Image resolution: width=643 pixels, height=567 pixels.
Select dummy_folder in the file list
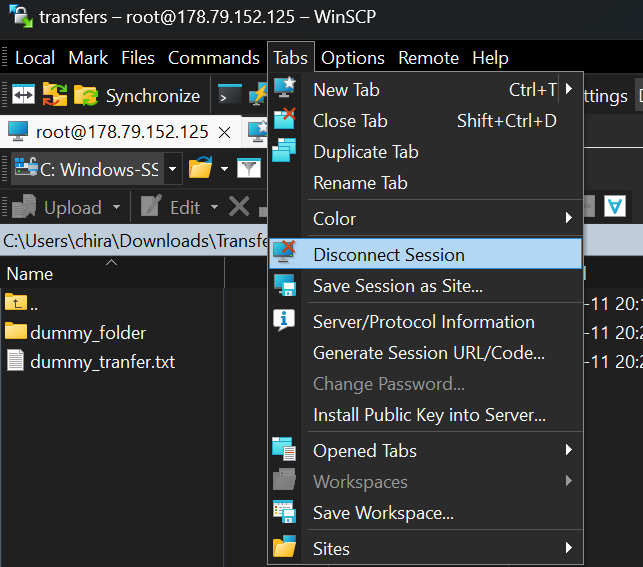(x=88, y=332)
